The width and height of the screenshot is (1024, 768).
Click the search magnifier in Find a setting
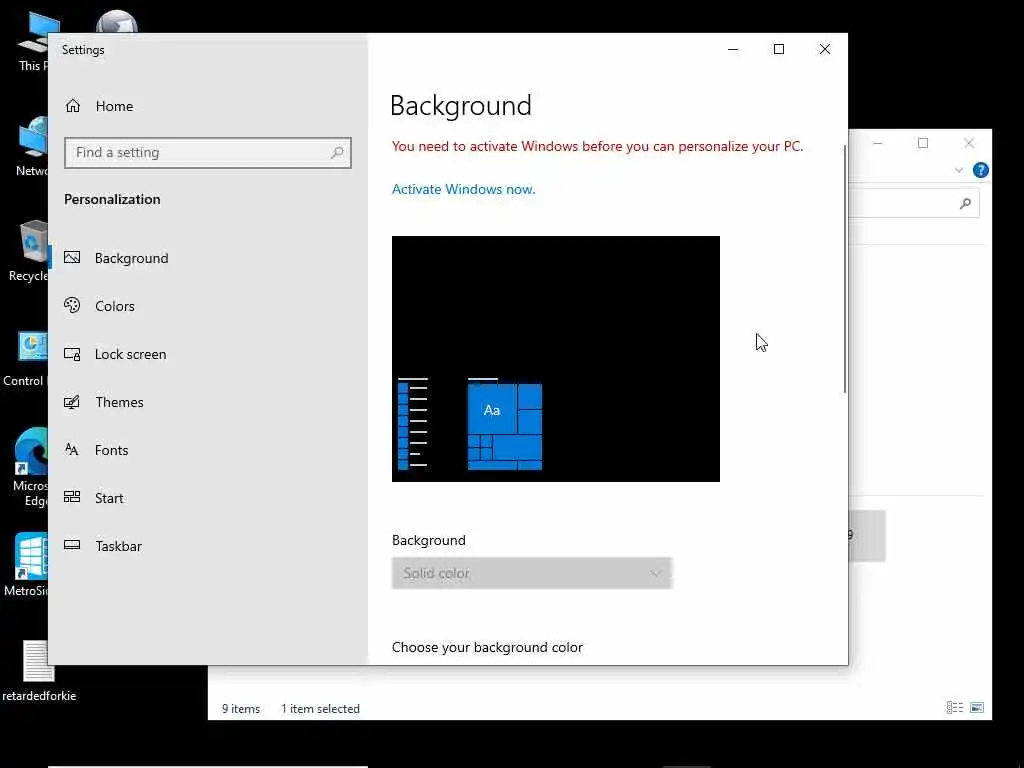pos(337,153)
